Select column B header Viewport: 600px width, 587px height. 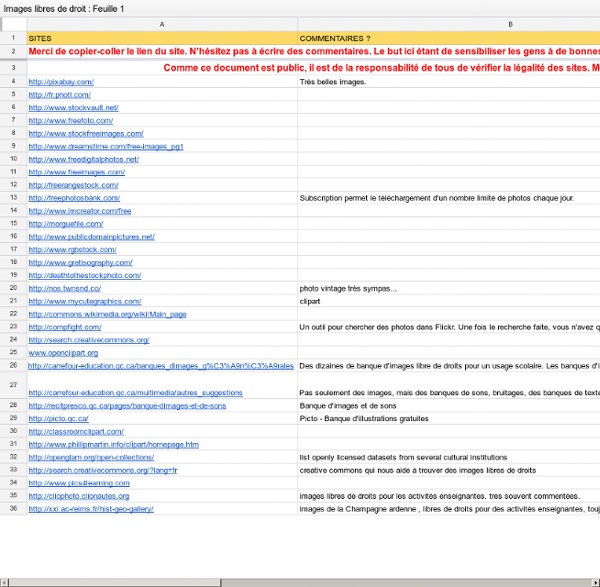[x=449, y=24]
